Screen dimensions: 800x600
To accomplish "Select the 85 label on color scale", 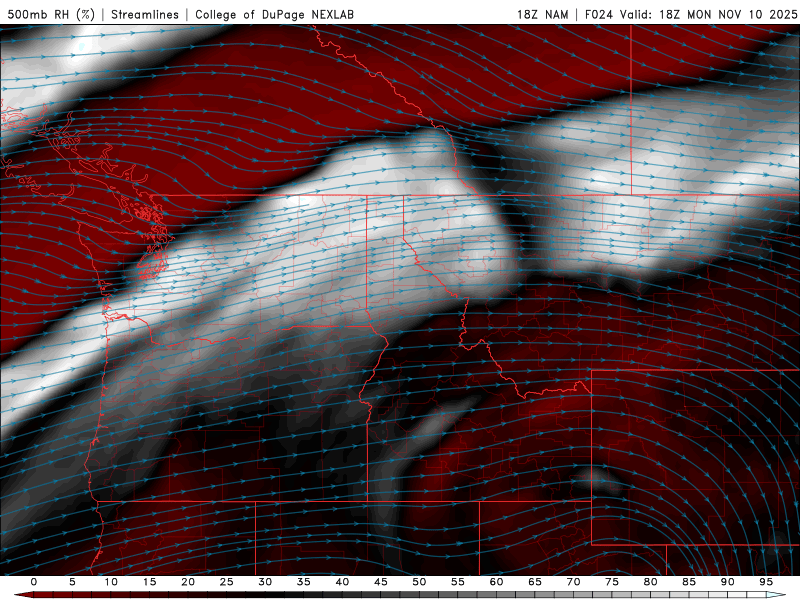I will pos(689,582).
